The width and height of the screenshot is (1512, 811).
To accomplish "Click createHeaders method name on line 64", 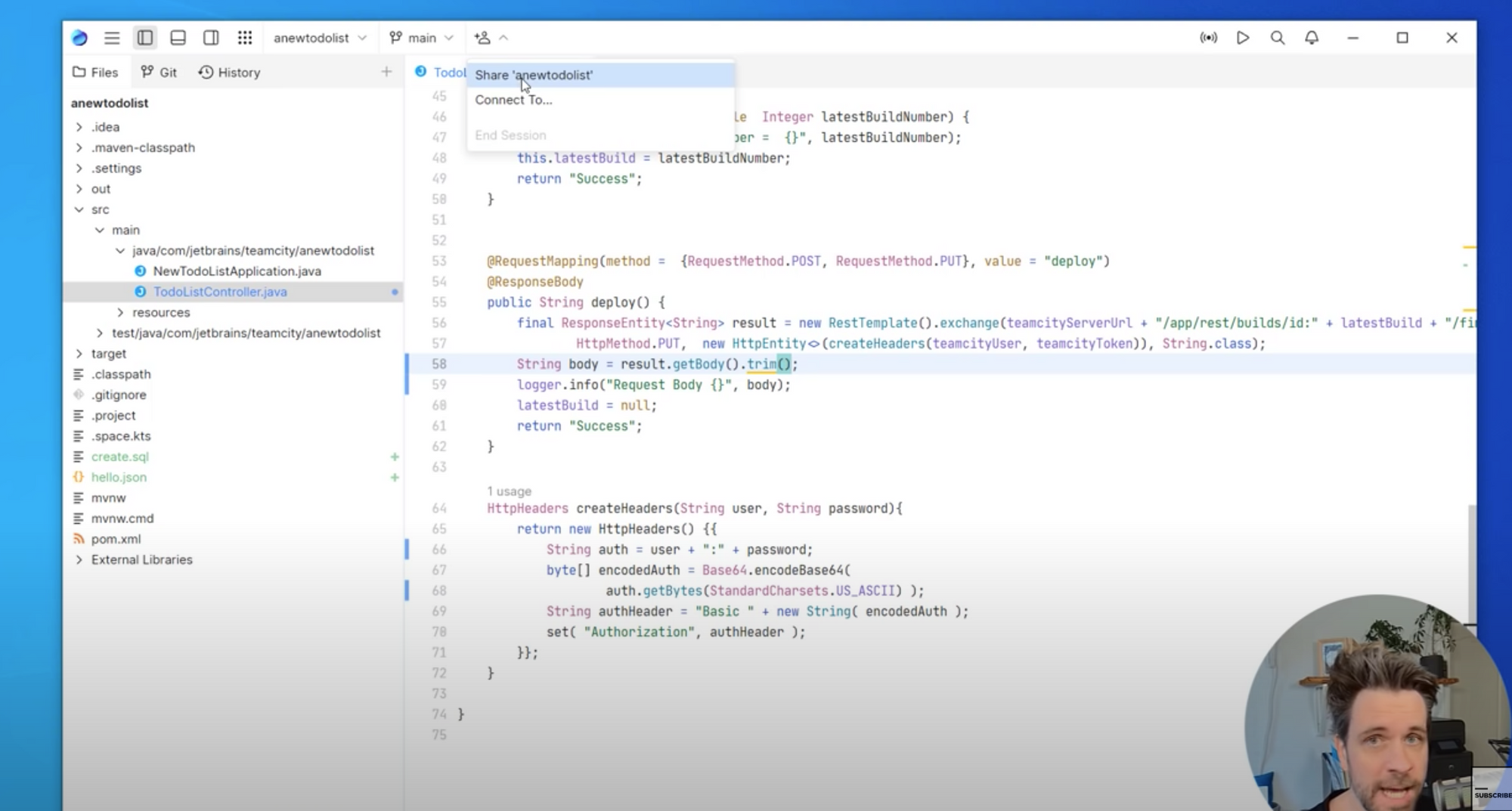I will click(x=624, y=508).
